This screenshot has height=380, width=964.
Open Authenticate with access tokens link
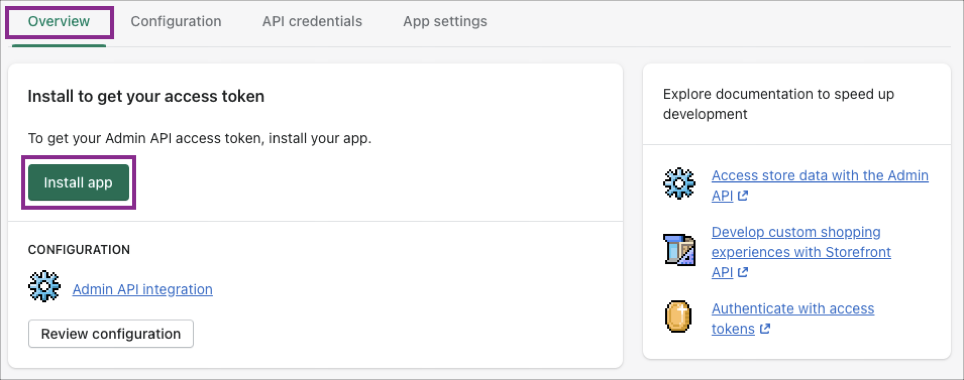coord(793,319)
